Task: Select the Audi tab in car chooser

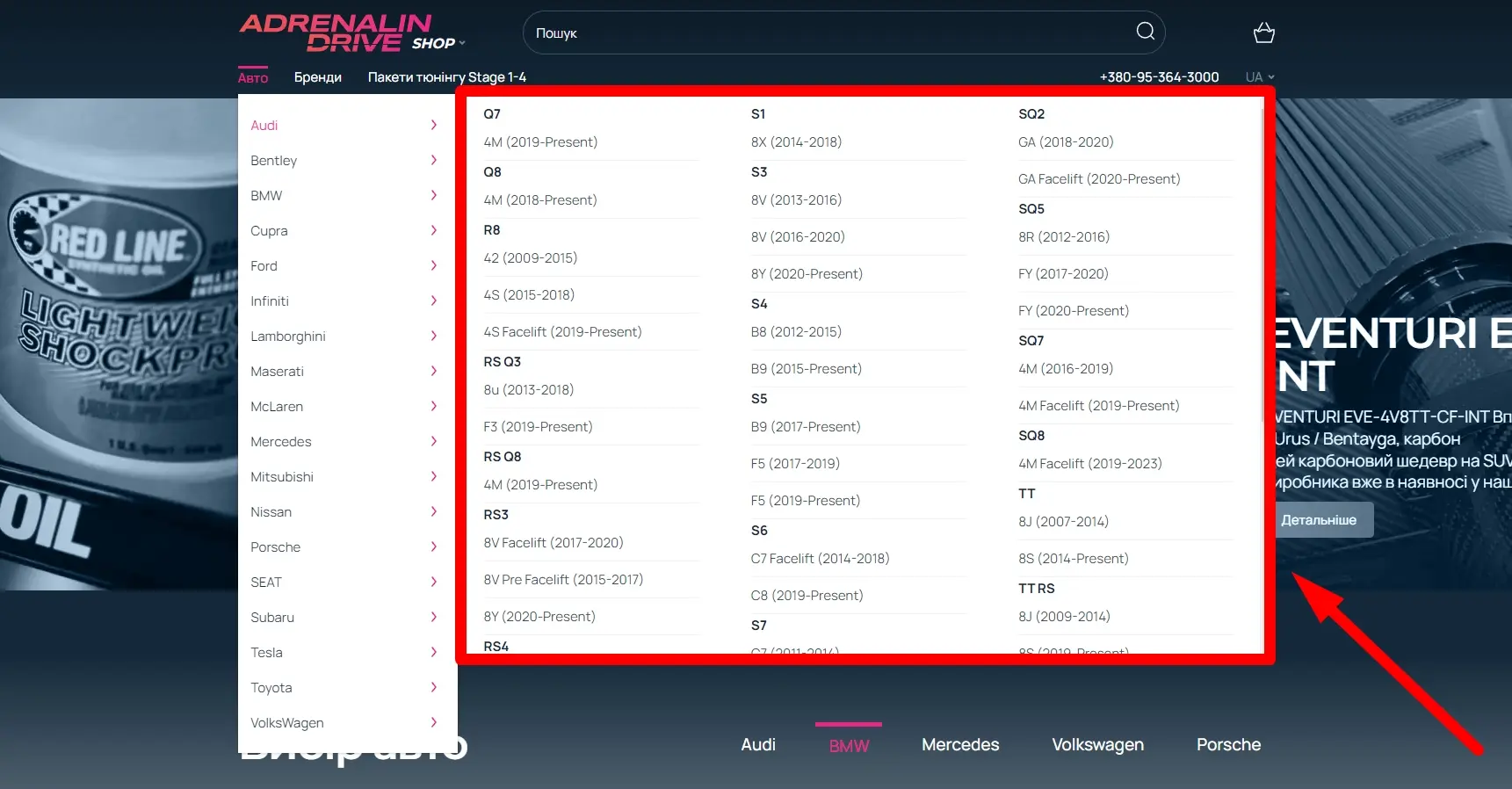Action: pos(758,744)
